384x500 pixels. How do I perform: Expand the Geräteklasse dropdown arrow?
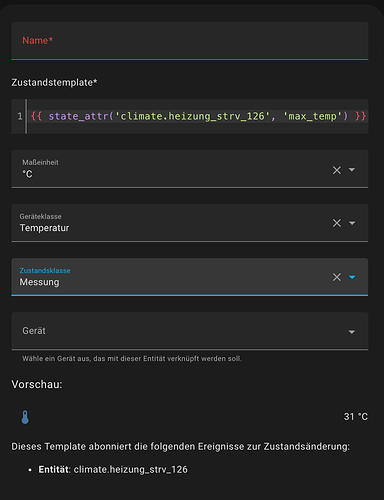[x=352, y=223]
